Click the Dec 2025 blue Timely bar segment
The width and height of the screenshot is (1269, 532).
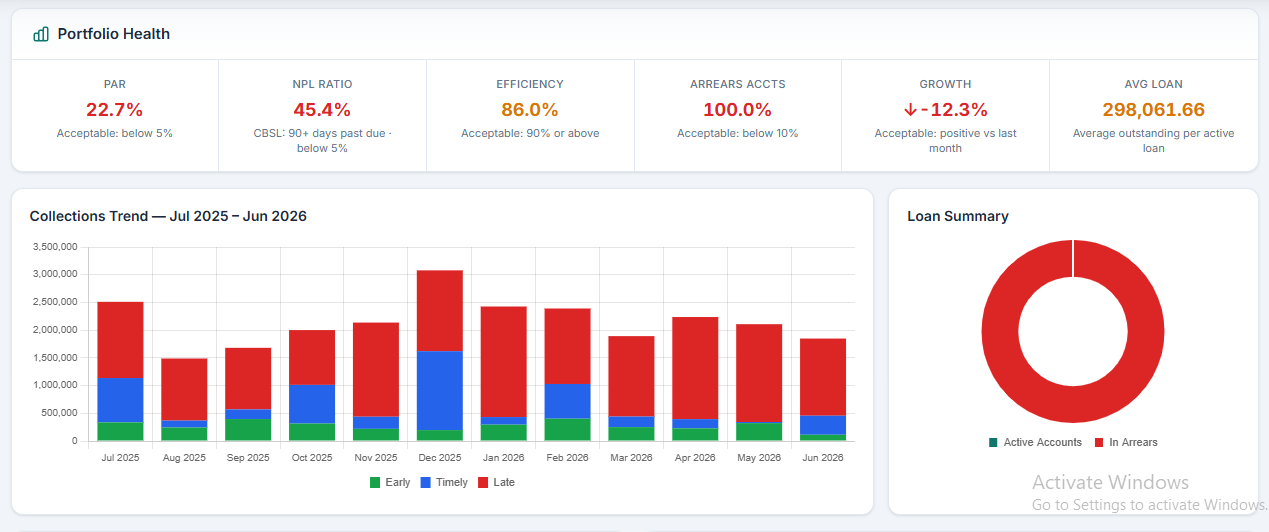pos(440,391)
